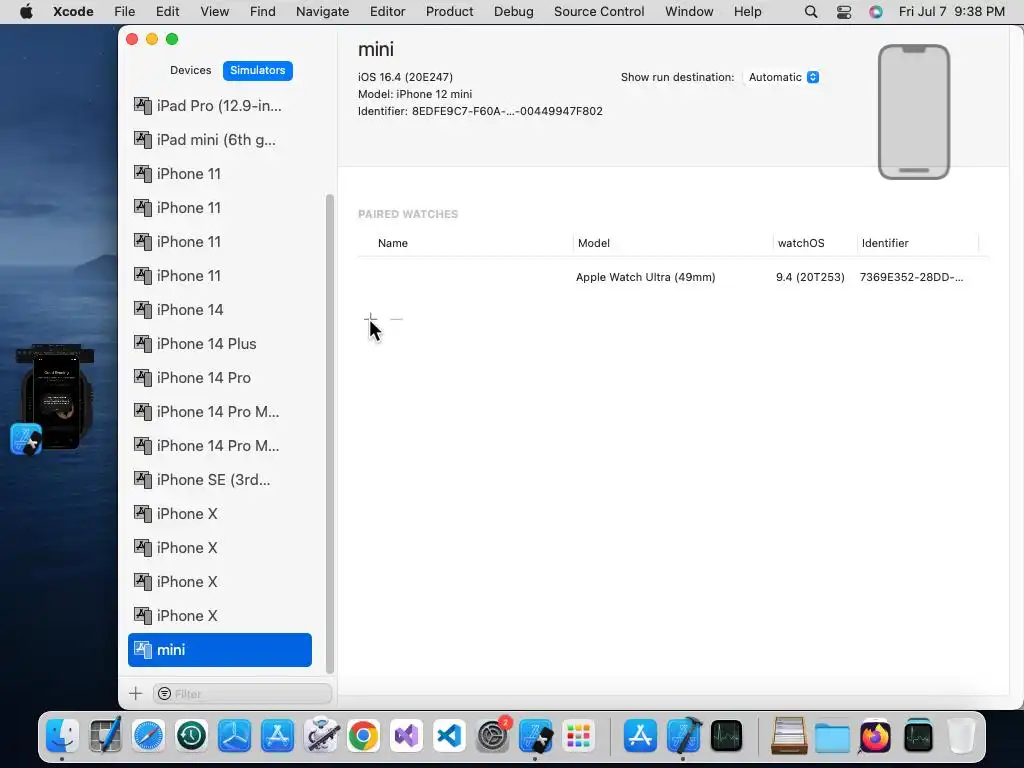Open the Xcode menu
Viewport: 1024px width, 768px height.
coord(73,12)
